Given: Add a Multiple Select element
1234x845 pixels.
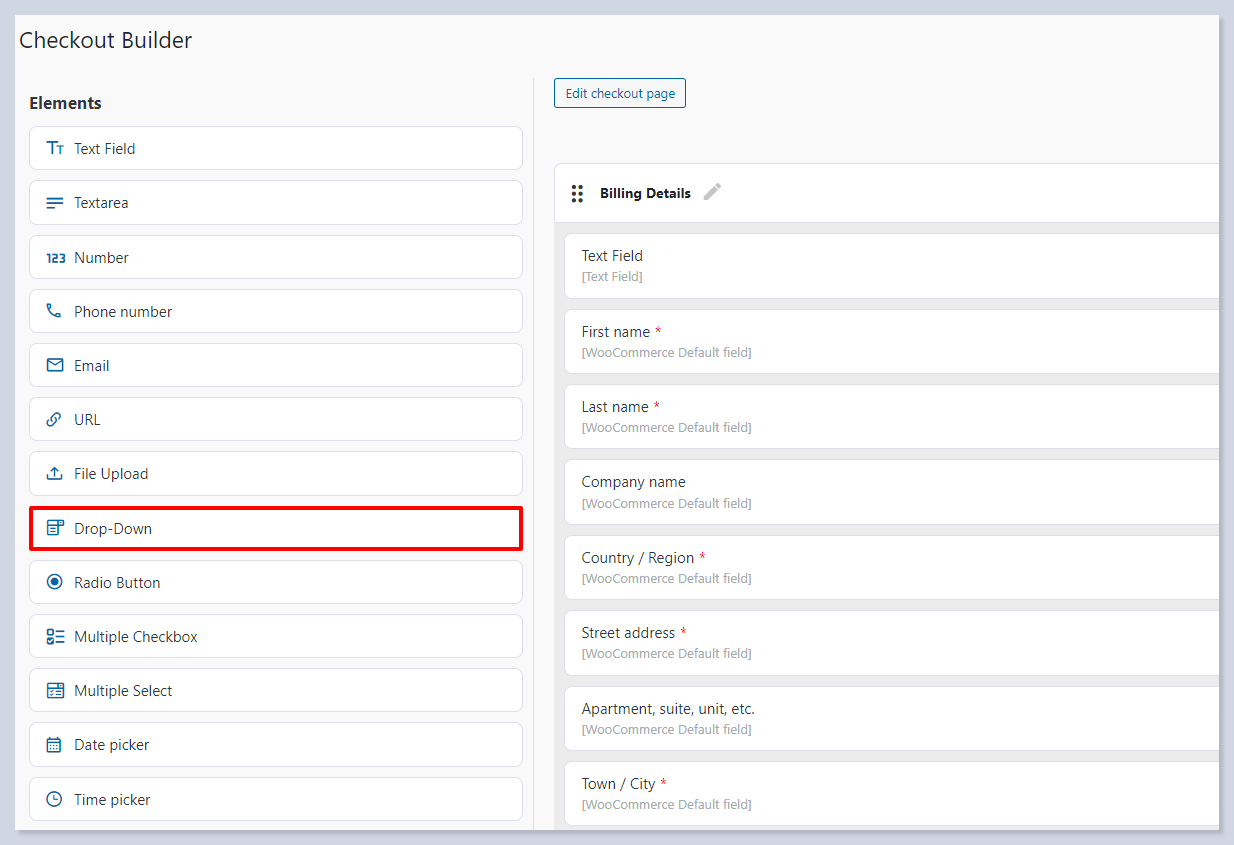Looking at the screenshot, I should [x=275, y=691].
